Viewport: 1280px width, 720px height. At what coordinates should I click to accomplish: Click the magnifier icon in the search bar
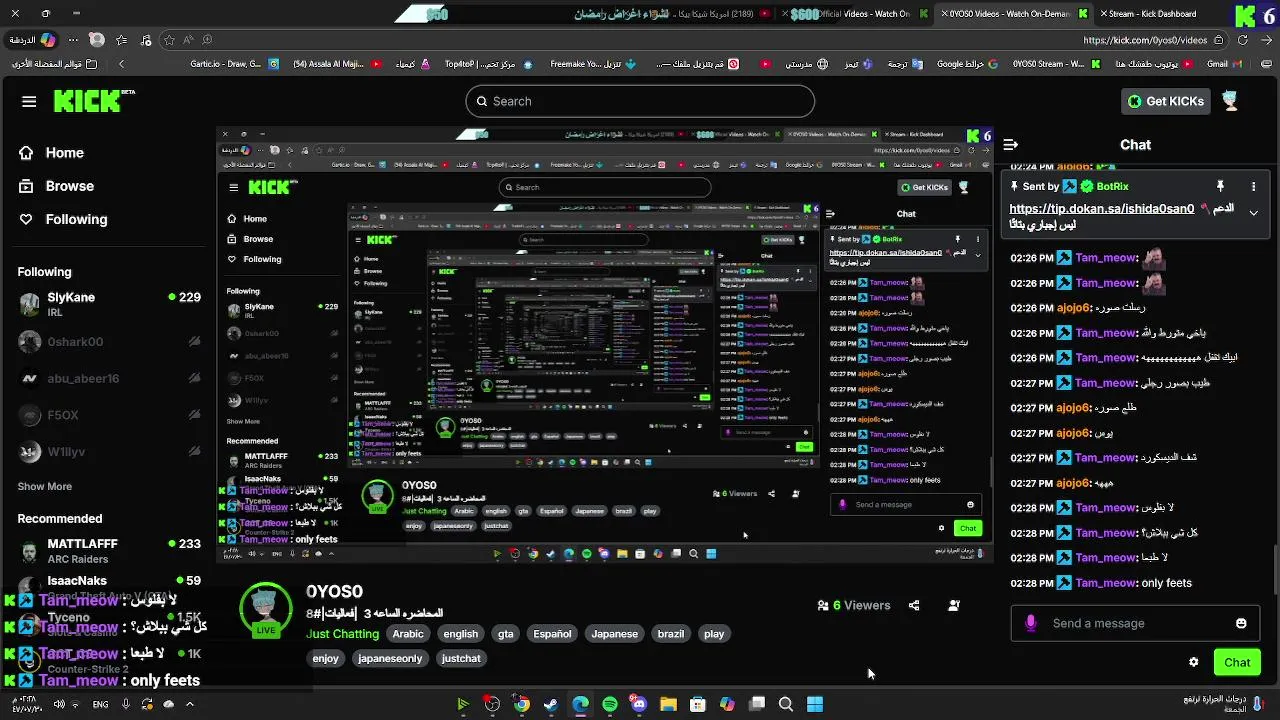pos(481,101)
